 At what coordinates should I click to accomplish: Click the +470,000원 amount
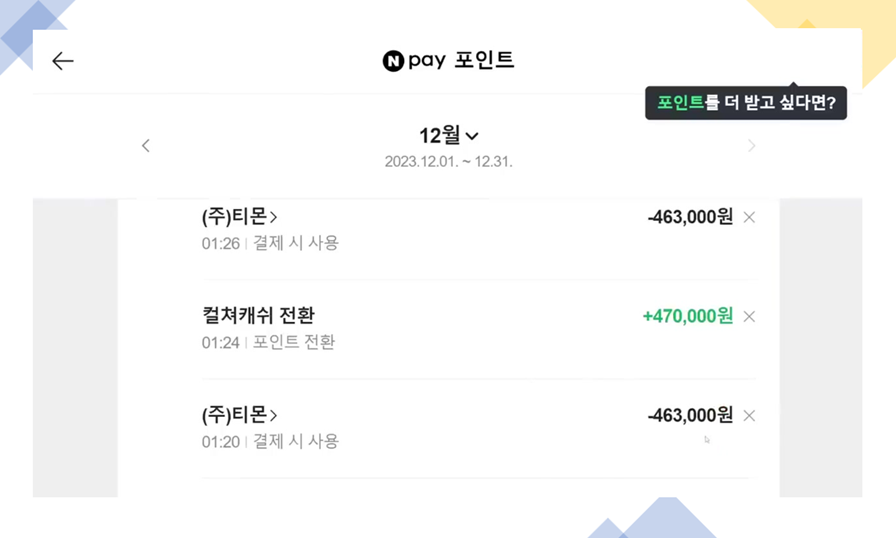coord(687,316)
